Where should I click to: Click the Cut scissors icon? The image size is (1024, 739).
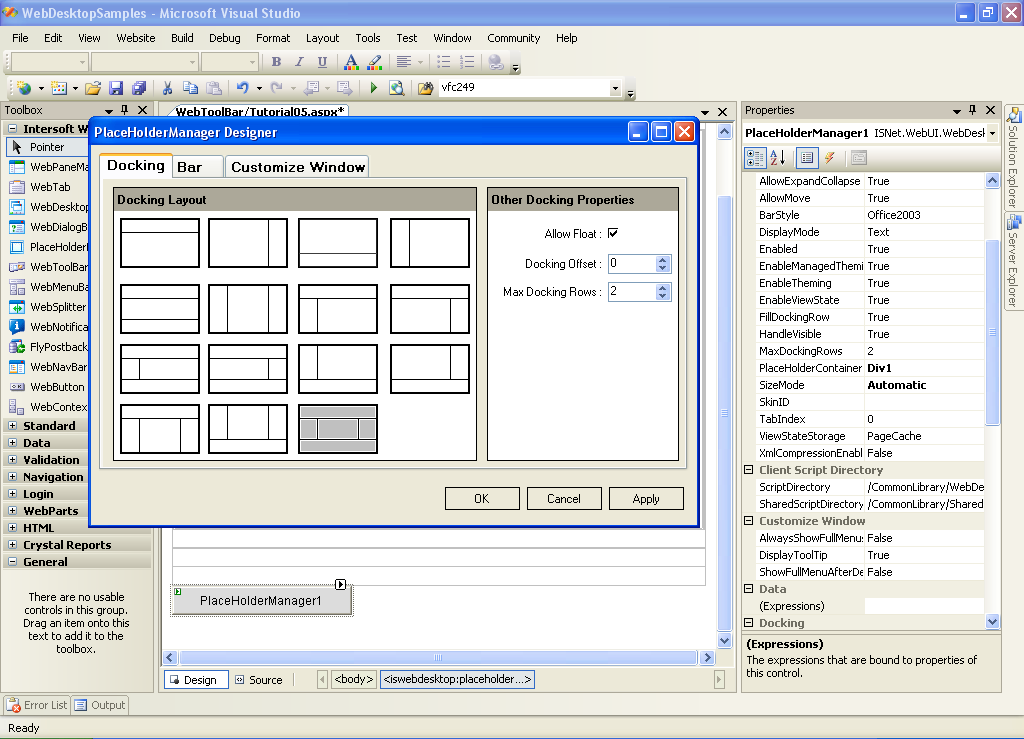(x=167, y=88)
